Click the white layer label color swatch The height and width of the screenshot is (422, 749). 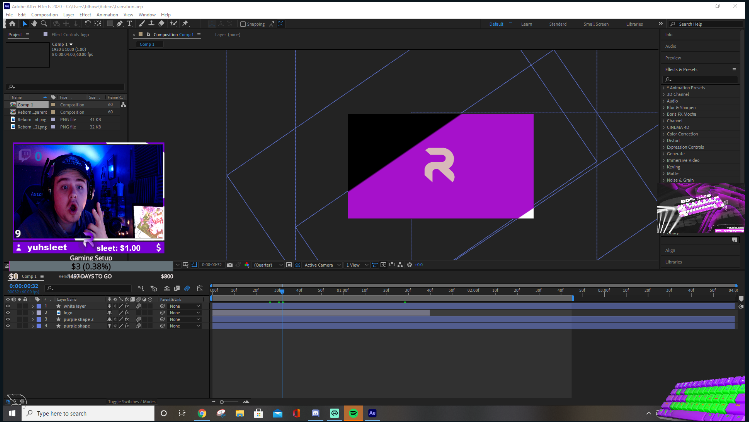click(39, 306)
